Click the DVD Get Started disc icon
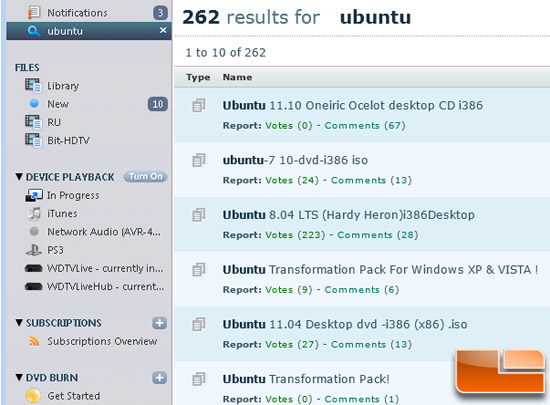The width and height of the screenshot is (550, 405). click(x=33, y=396)
